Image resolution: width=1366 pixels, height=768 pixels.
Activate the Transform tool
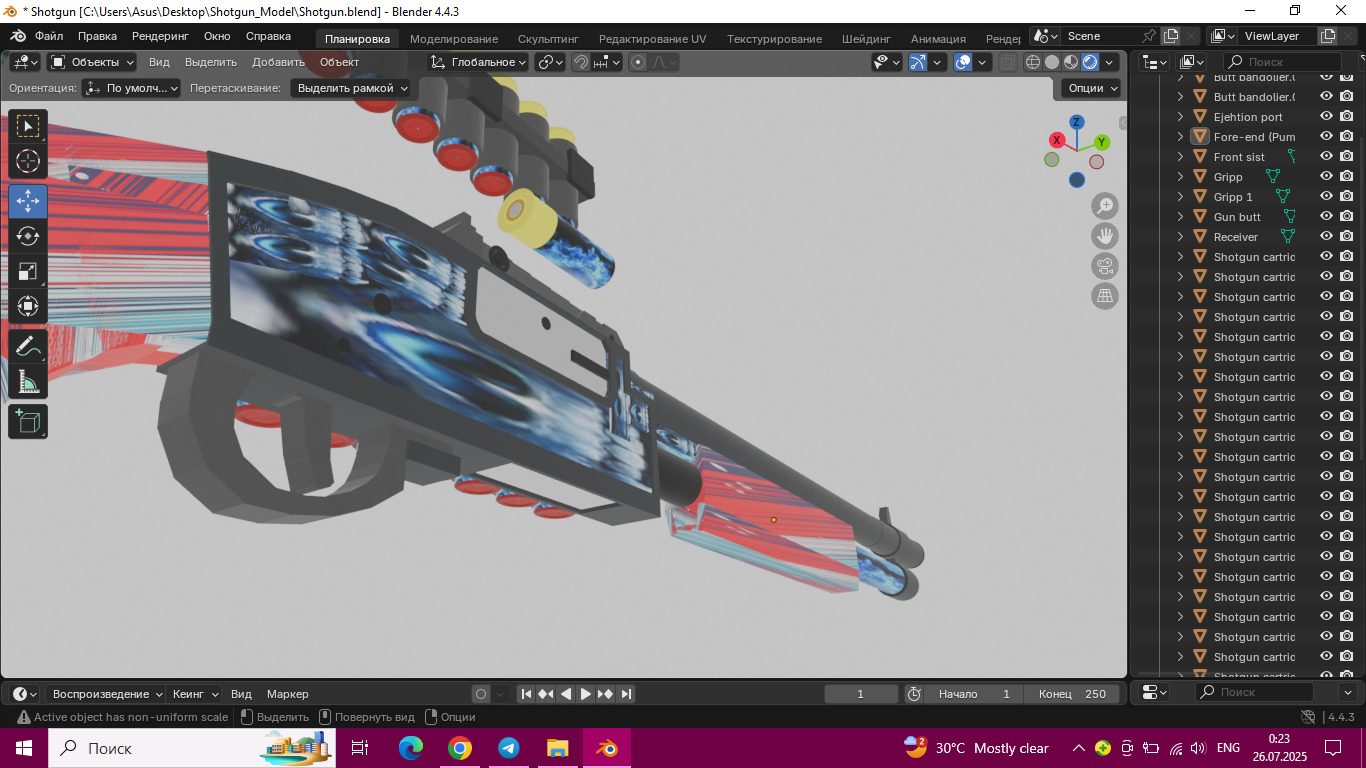click(x=28, y=307)
